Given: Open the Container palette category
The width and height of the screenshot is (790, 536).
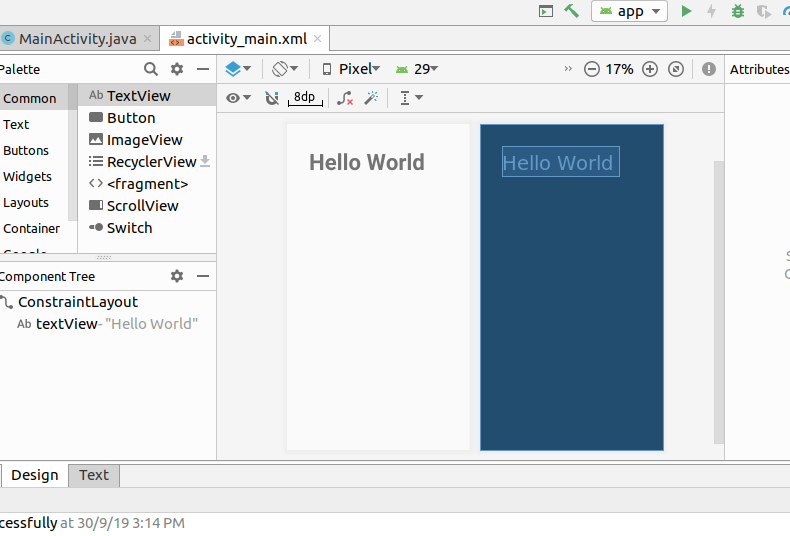Looking at the screenshot, I should [x=34, y=229].
